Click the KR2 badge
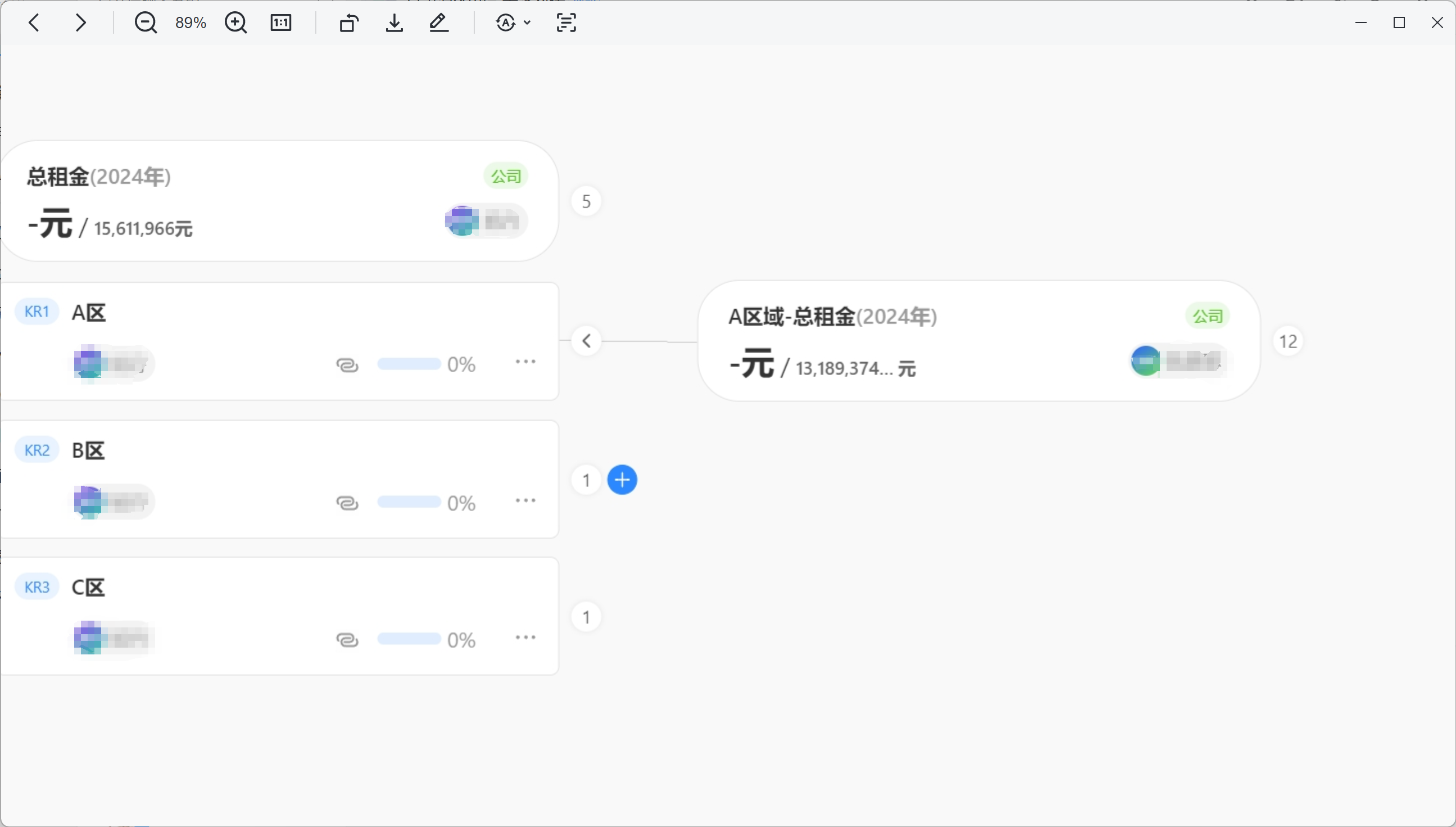1456x827 pixels. click(x=37, y=450)
